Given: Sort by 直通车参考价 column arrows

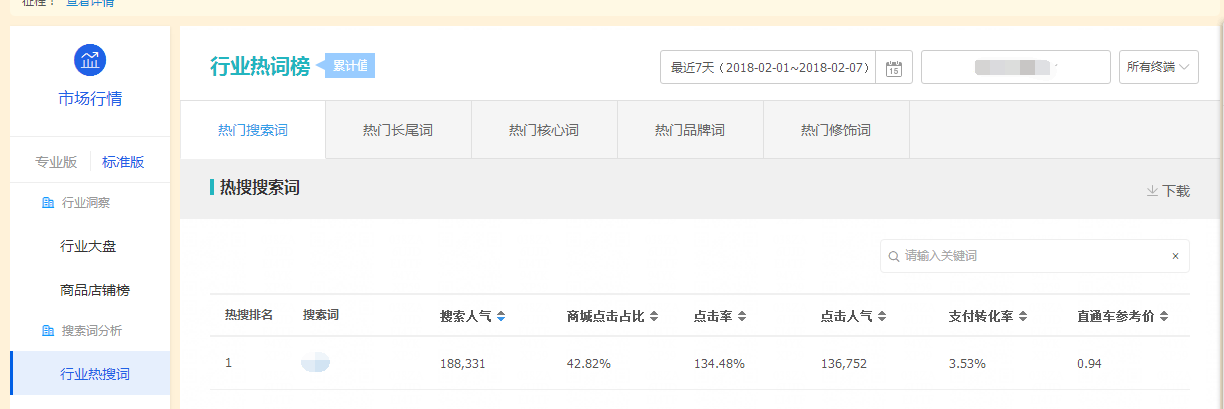Looking at the screenshot, I should (1164, 317).
